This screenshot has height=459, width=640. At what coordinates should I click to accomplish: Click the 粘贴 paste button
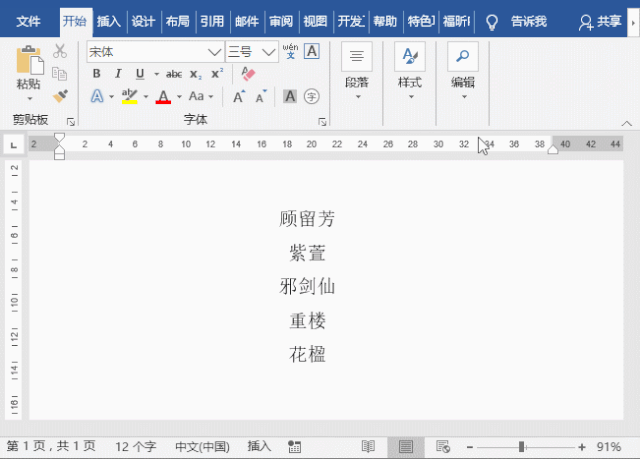[29, 72]
